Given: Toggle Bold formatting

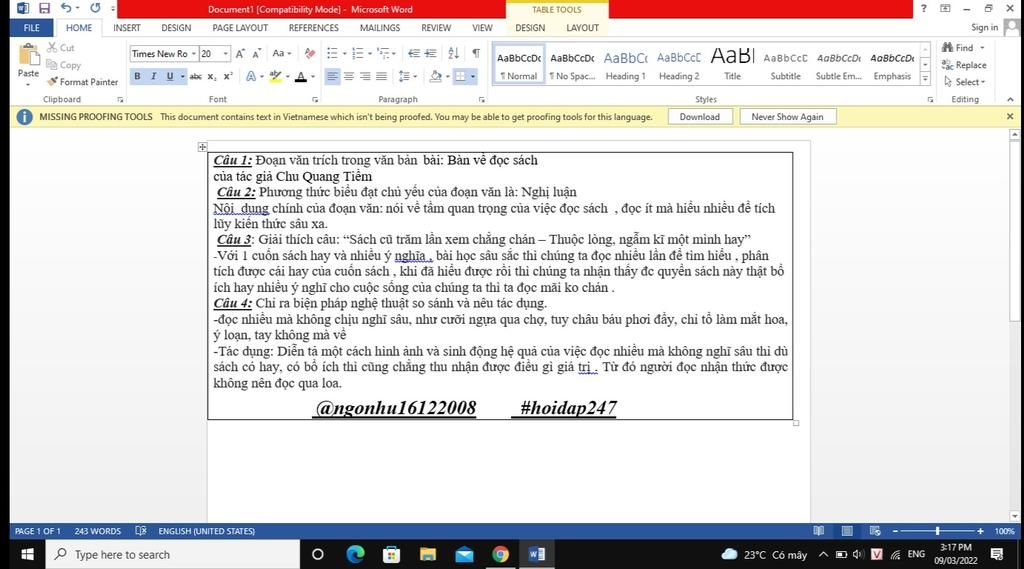Looking at the screenshot, I should (x=137, y=77).
